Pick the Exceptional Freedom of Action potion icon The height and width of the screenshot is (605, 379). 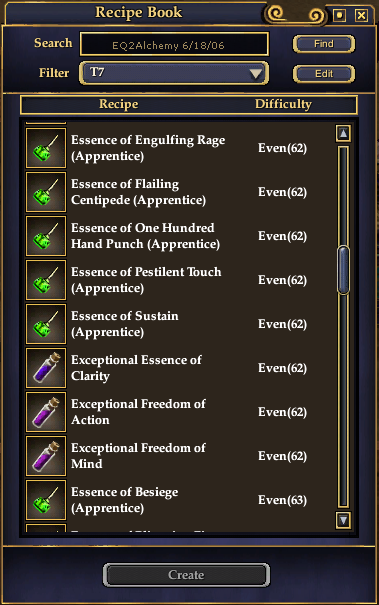click(x=46, y=412)
